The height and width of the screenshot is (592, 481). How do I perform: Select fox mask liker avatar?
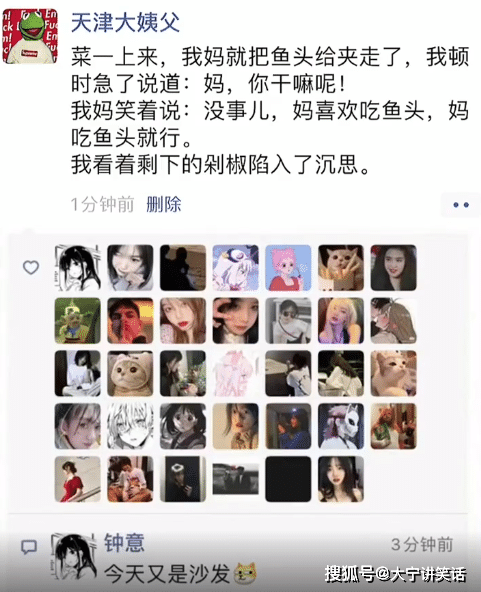click(341, 426)
